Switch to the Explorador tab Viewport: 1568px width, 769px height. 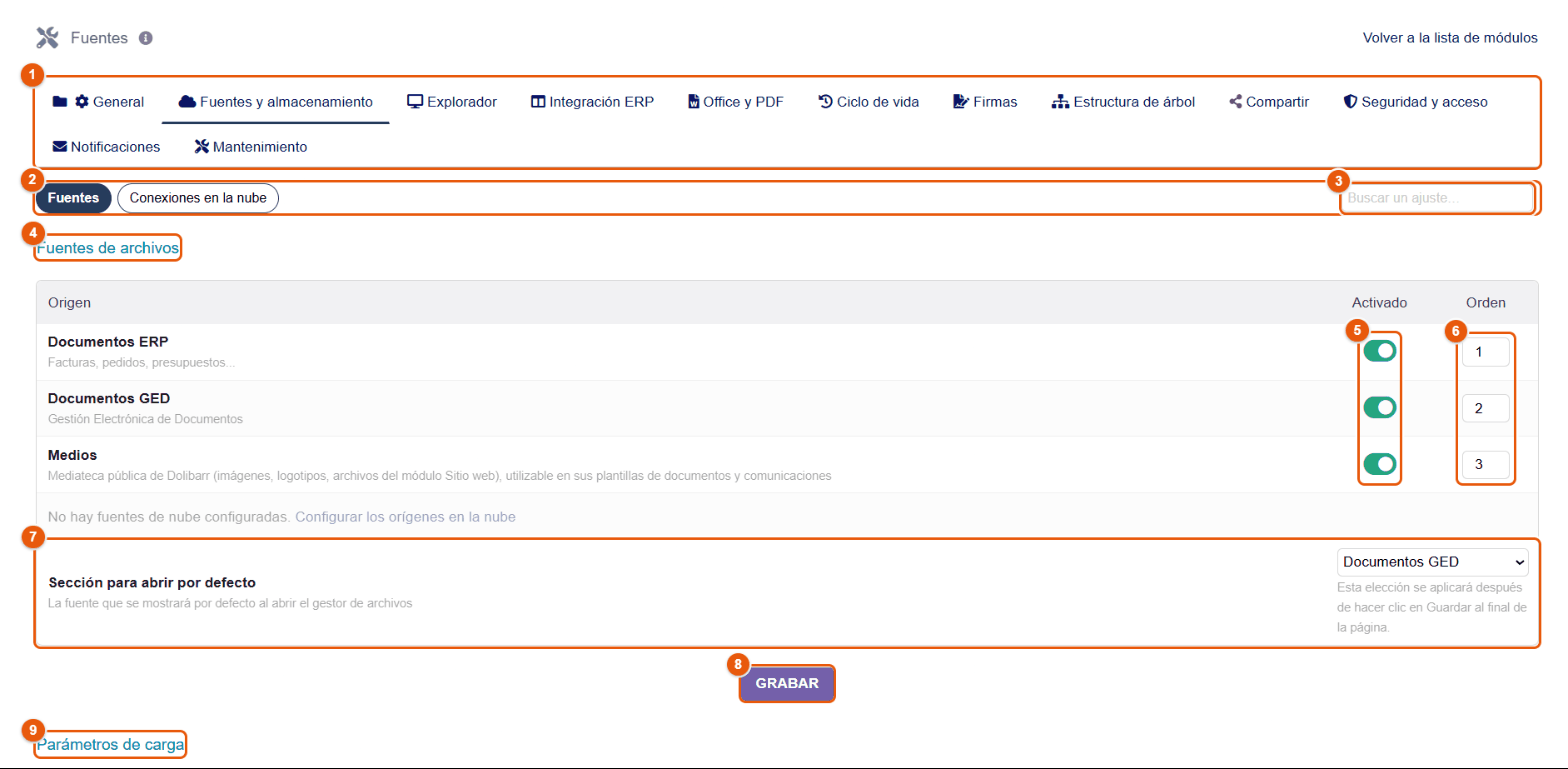(452, 101)
